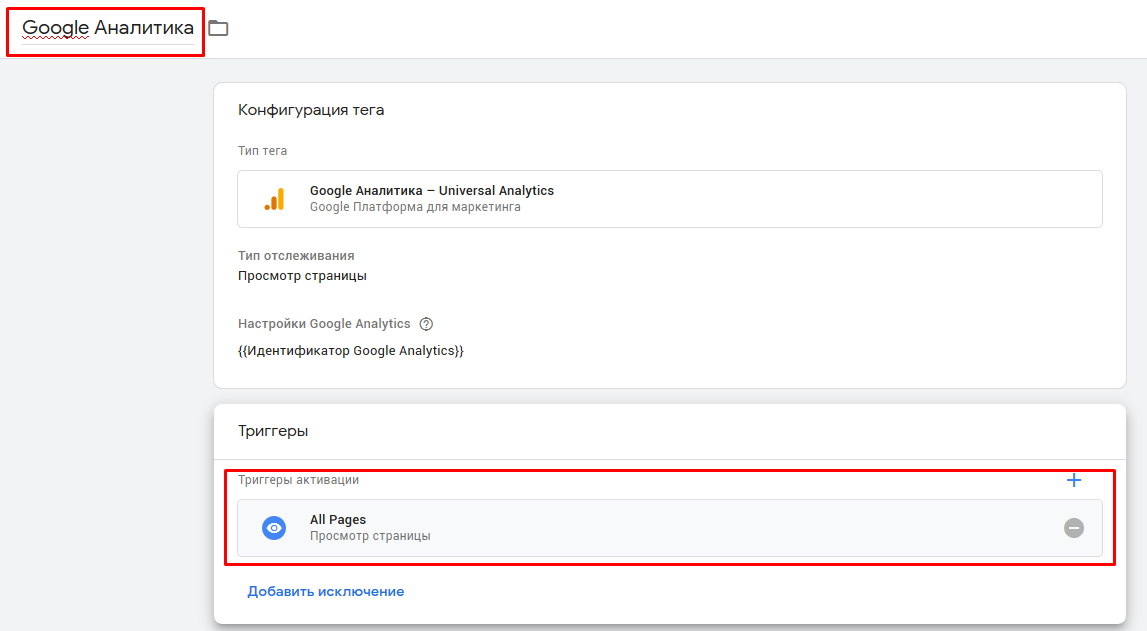Click the Конфигурация тега heading

click(x=311, y=110)
